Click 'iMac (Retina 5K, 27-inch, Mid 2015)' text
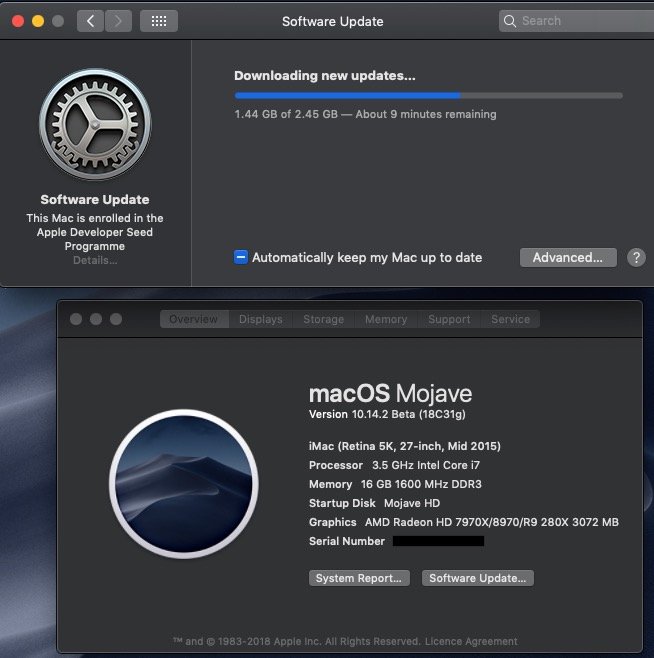The height and width of the screenshot is (658, 654). pyautogui.click(x=405, y=446)
